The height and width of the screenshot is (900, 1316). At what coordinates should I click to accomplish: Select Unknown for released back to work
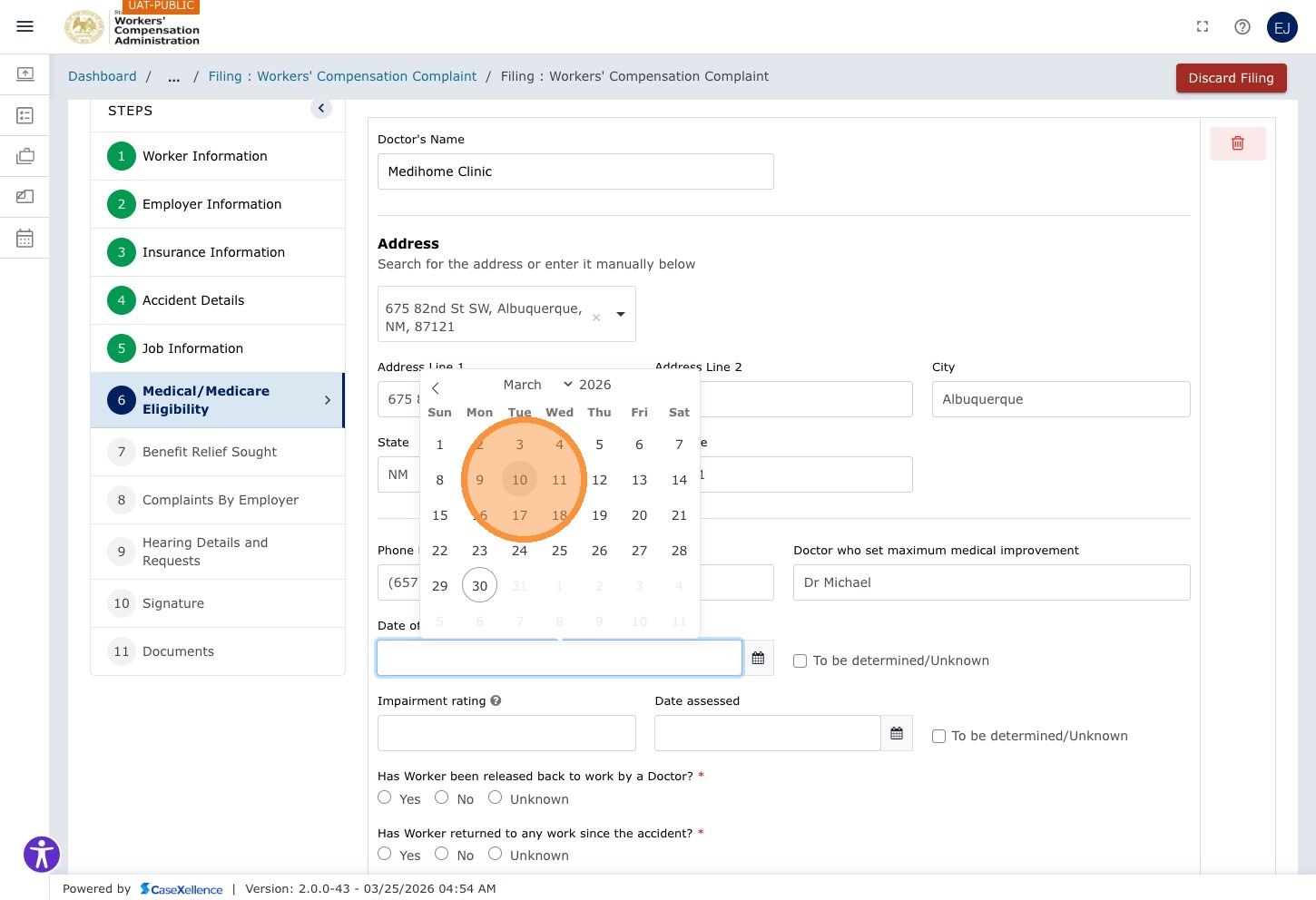[496, 797]
